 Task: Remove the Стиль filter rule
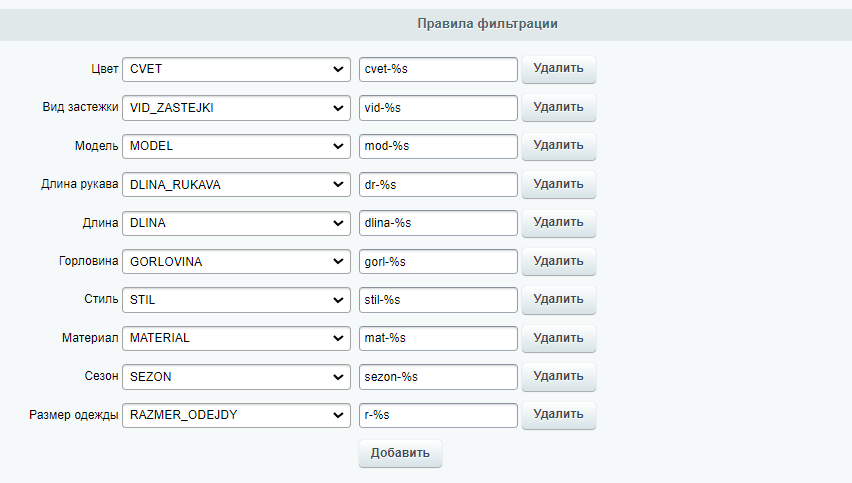[558, 300]
